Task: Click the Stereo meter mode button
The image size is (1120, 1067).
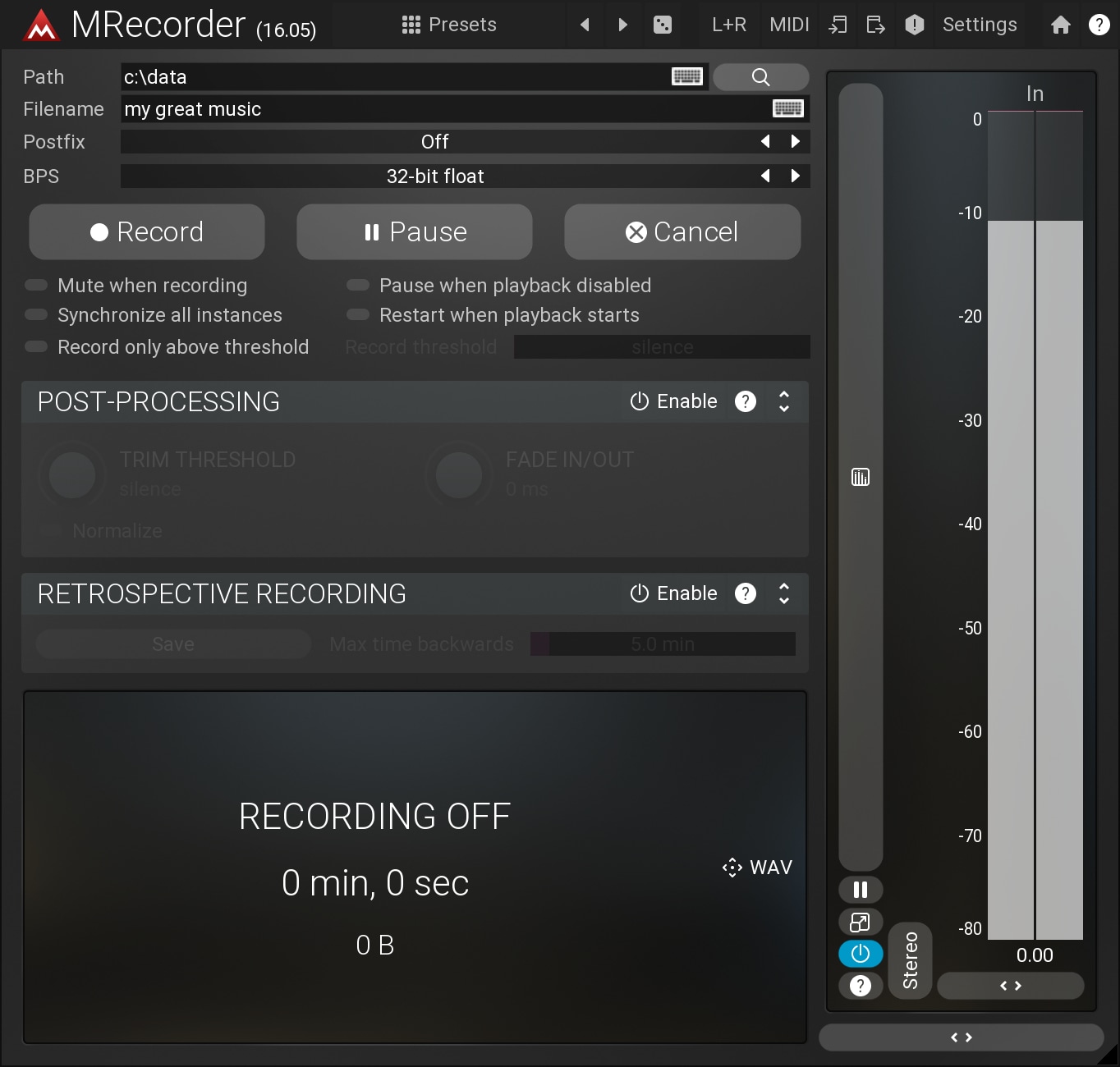Action: (x=910, y=960)
